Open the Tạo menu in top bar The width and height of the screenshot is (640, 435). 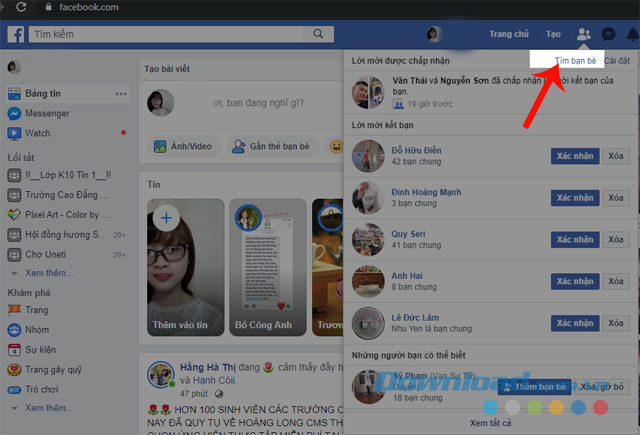(553, 34)
